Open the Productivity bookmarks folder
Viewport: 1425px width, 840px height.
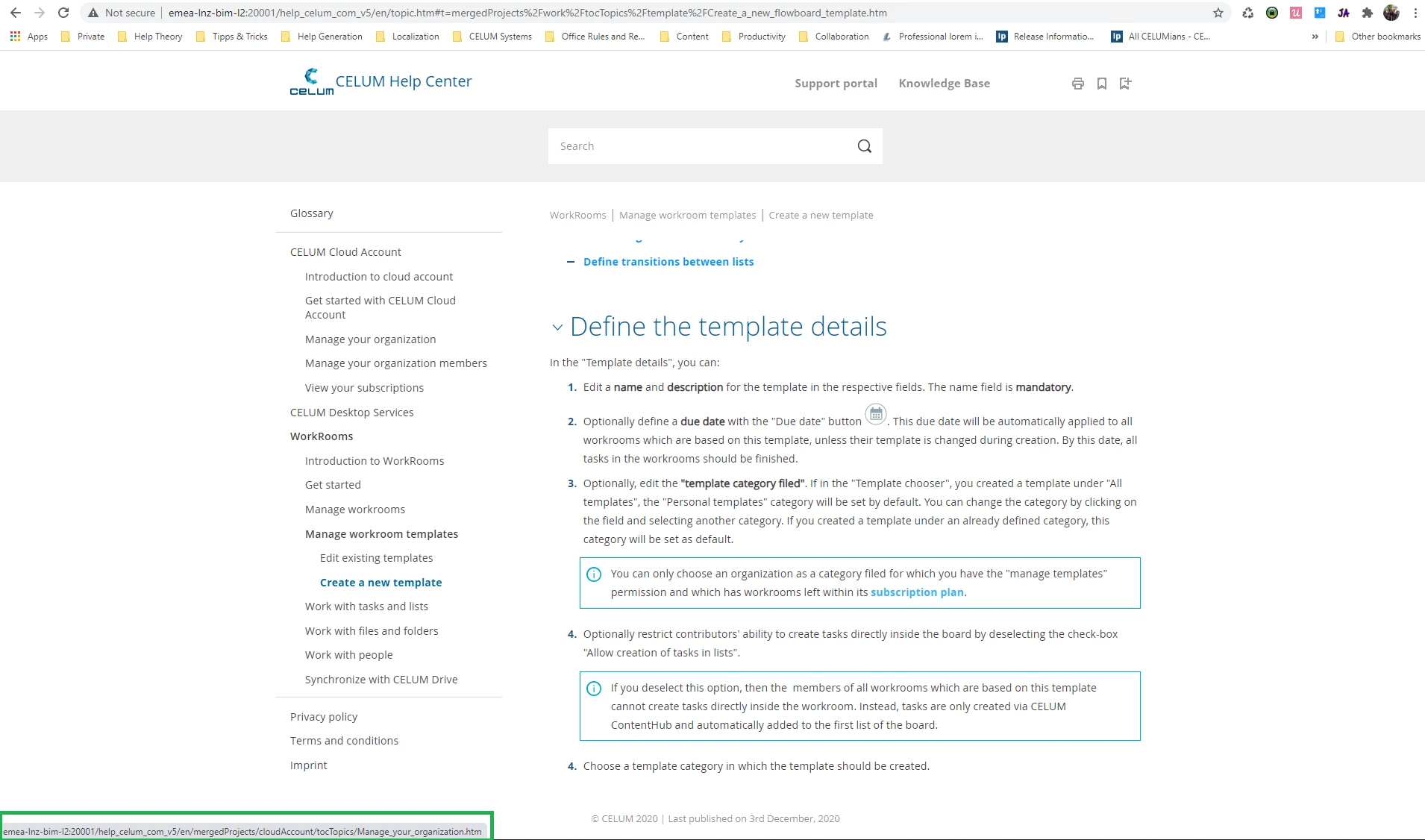pyautogui.click(x=754, y=37)
